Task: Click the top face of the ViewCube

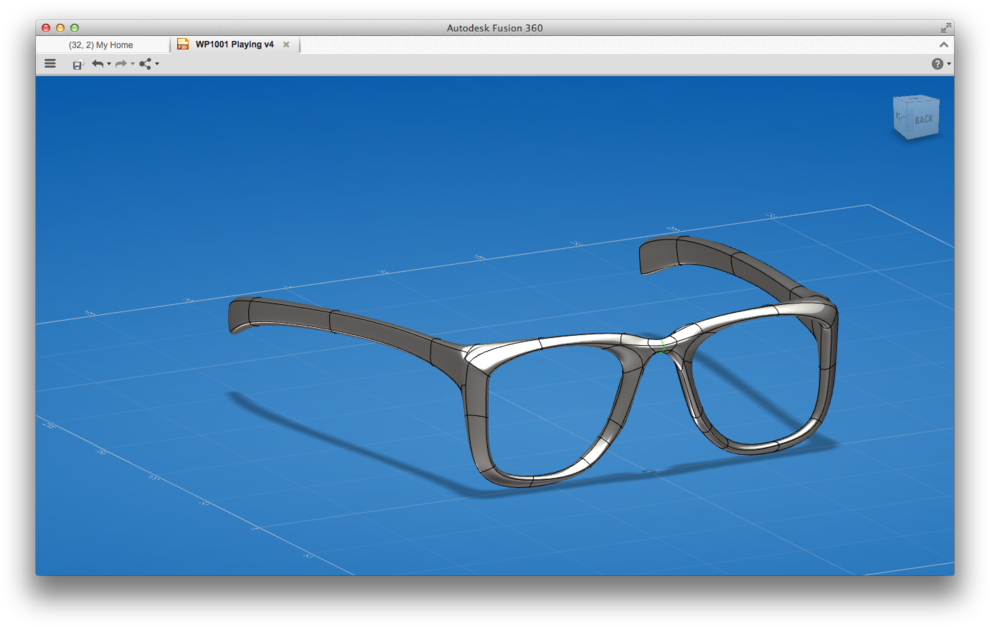Action: 916,101
